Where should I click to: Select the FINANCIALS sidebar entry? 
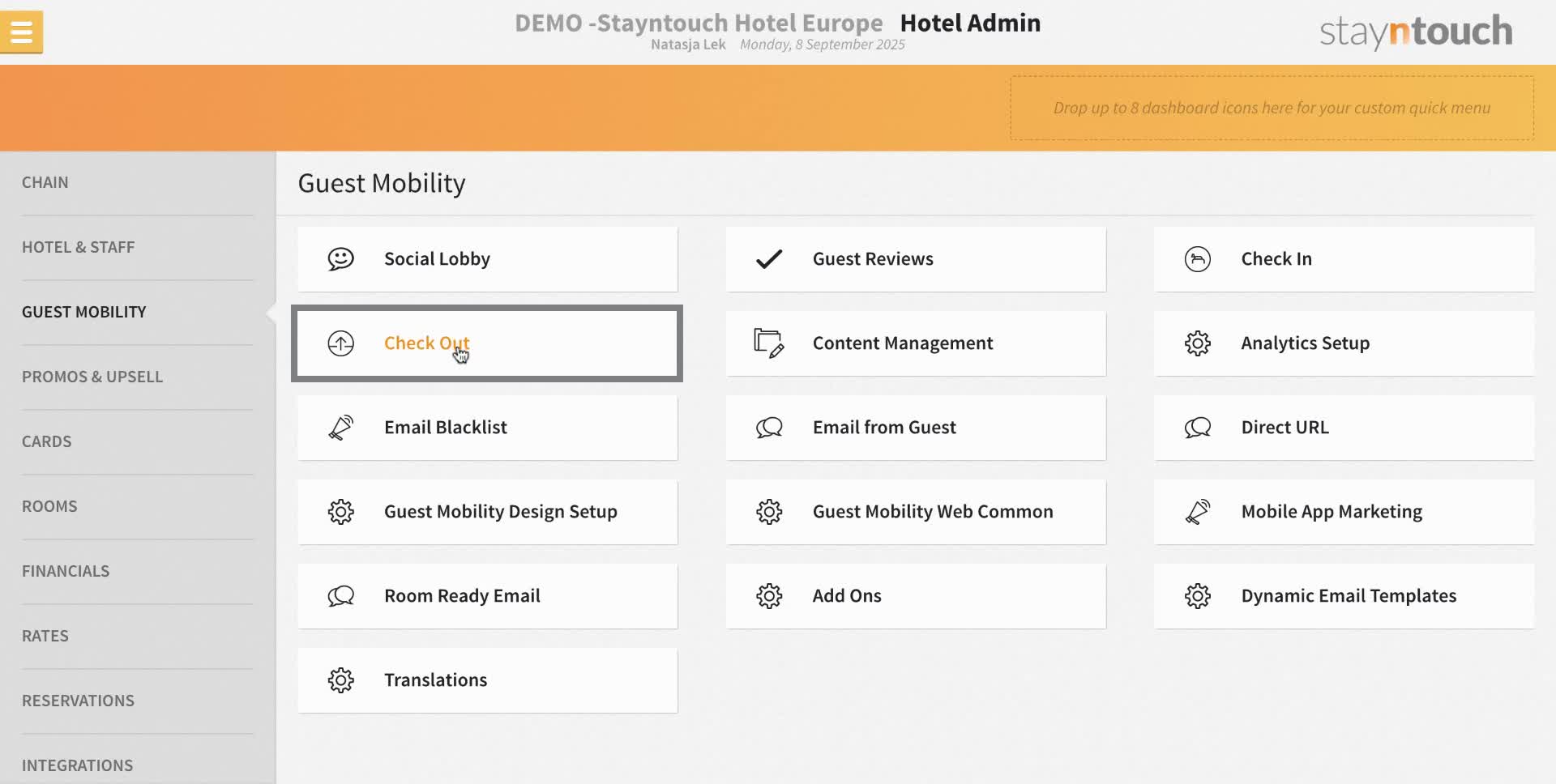(66, 570)
